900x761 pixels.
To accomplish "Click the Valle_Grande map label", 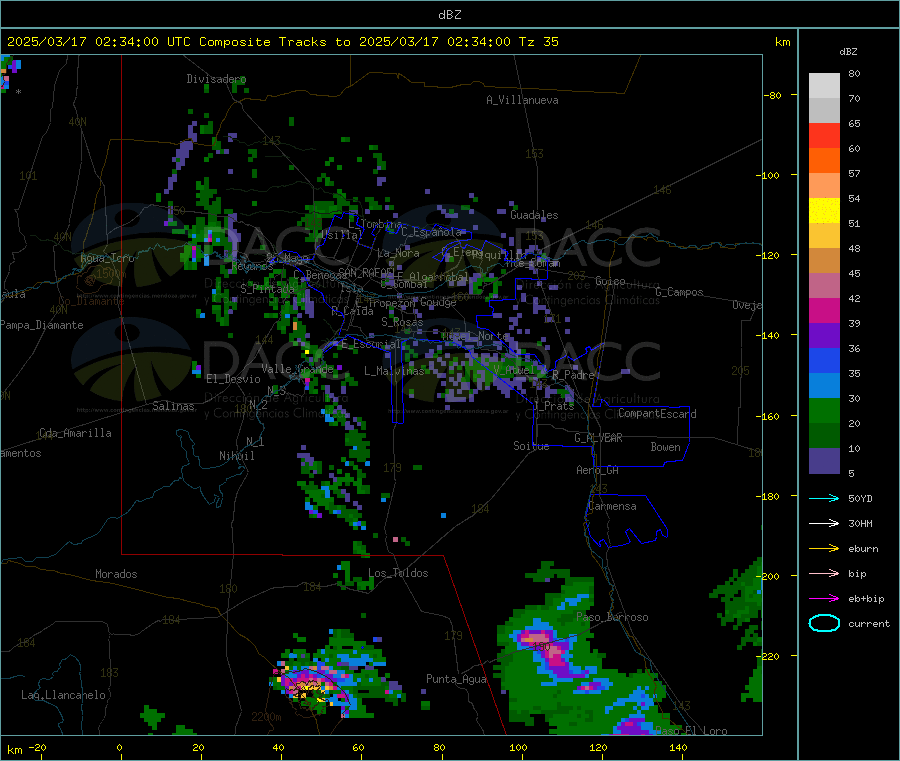I will pos(297,369).
